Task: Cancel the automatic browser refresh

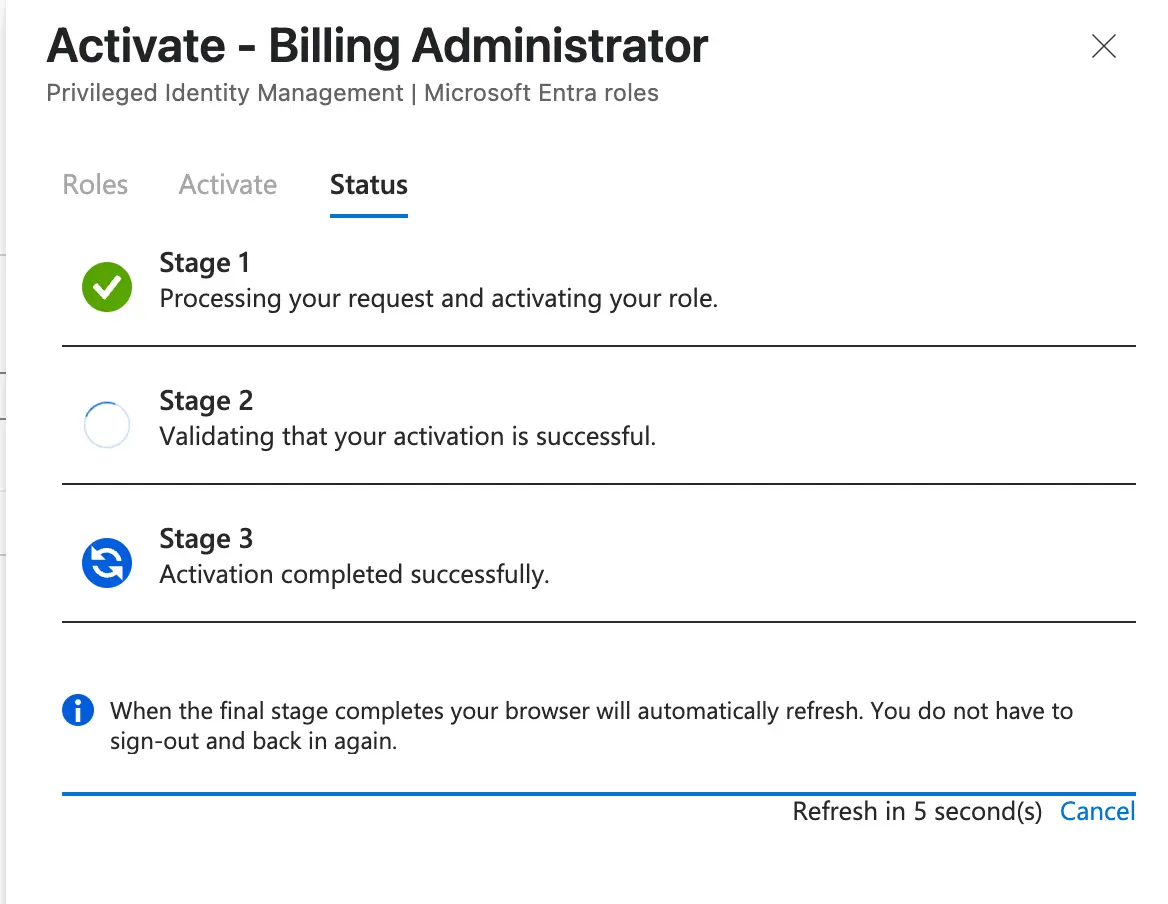Action: click(1097, 811)
